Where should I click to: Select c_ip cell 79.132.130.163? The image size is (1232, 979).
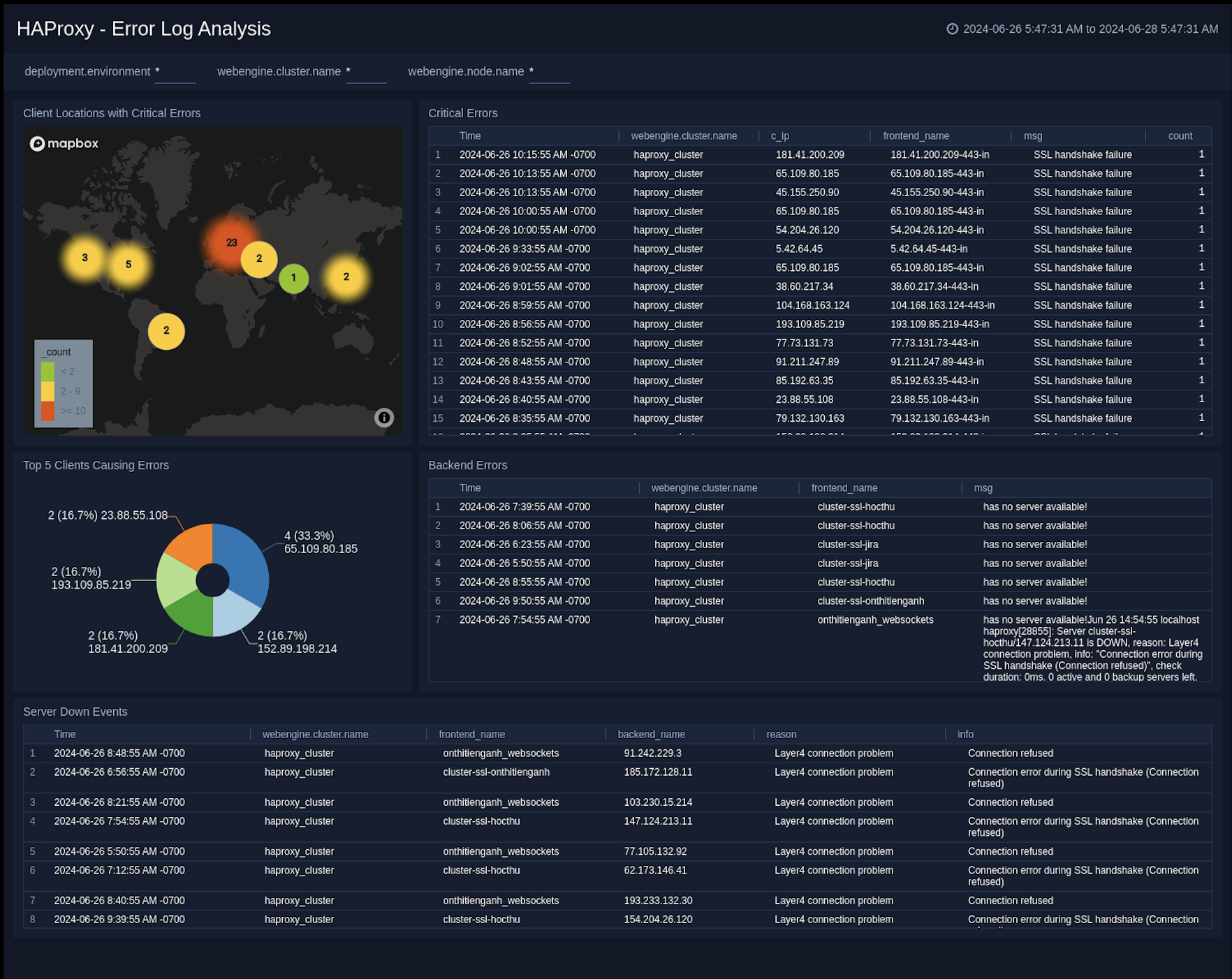809,419
